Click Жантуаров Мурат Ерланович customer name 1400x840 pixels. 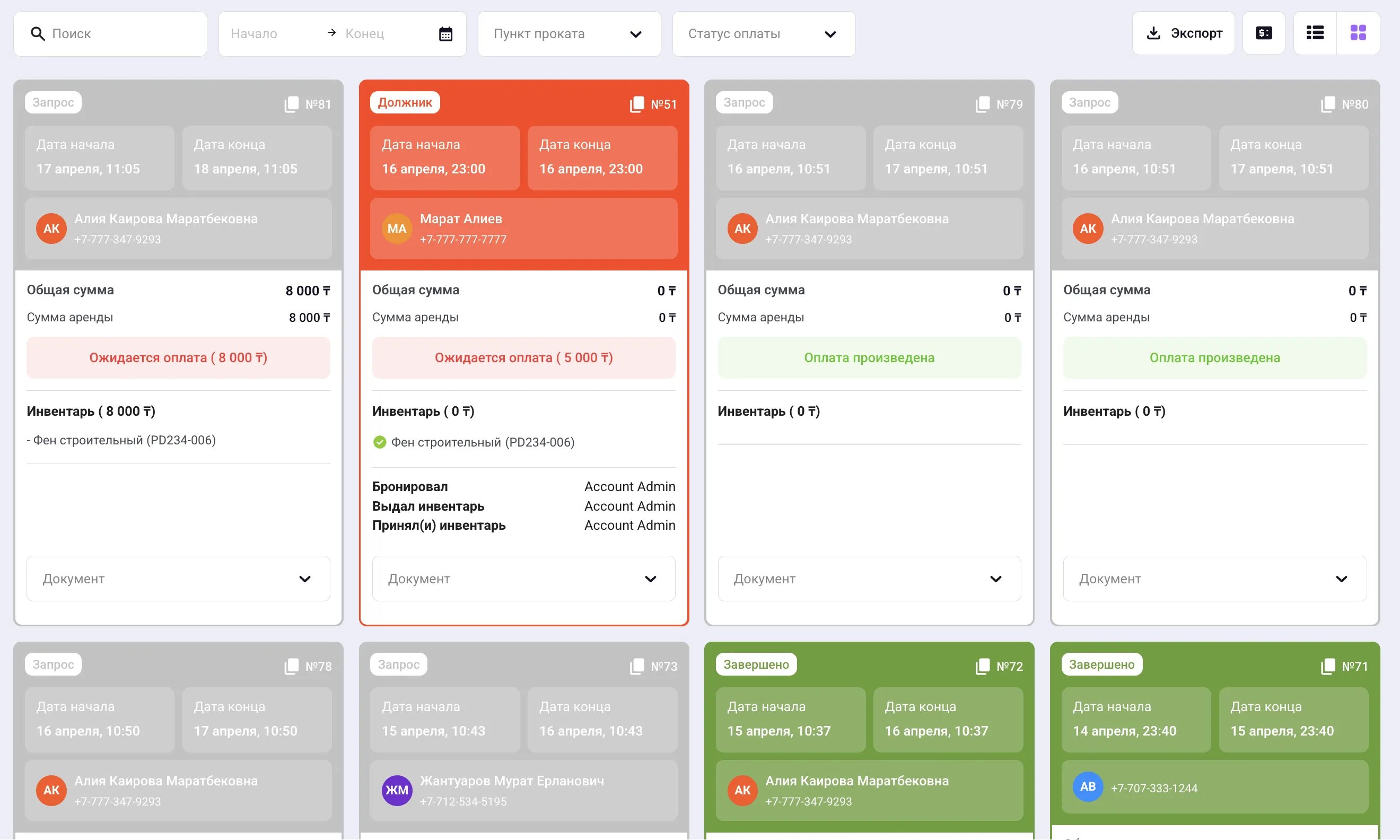[512, 781]
